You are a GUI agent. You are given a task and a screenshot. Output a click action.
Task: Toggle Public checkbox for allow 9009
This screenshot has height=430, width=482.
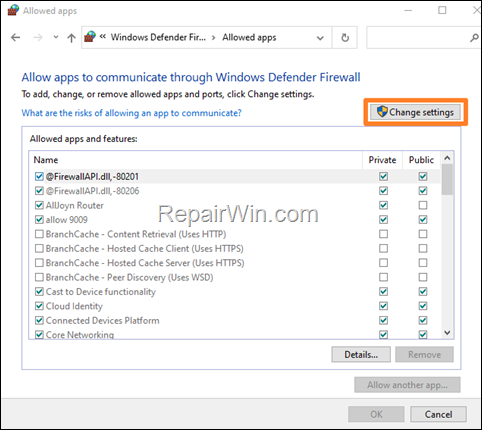click(423, 220)
